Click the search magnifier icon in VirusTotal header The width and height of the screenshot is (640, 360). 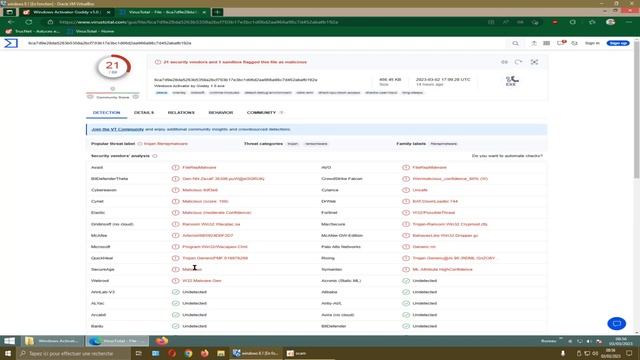pyautogui.click(x=516, y=43)
